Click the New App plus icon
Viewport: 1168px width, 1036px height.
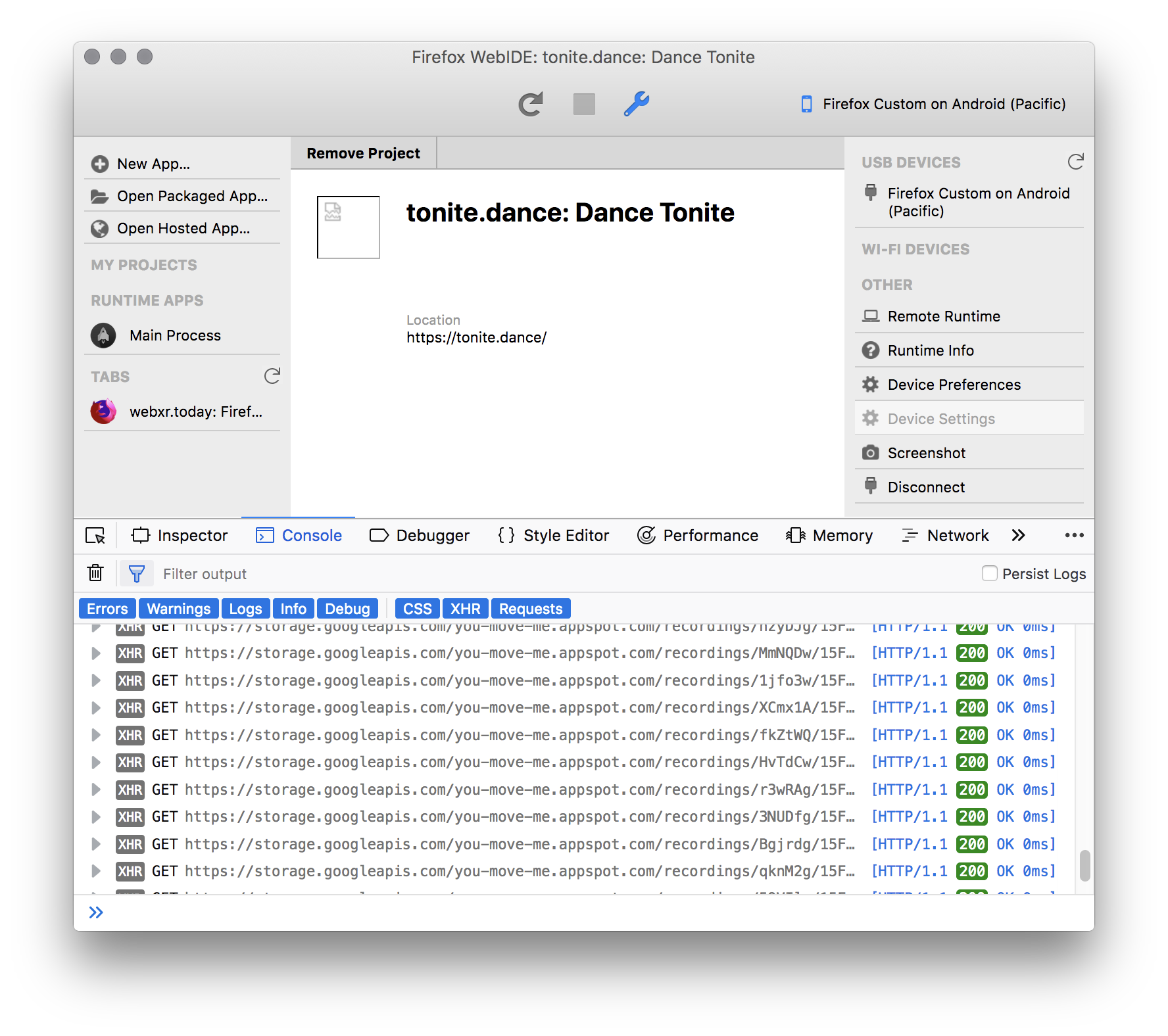click(x=100, y=164)
